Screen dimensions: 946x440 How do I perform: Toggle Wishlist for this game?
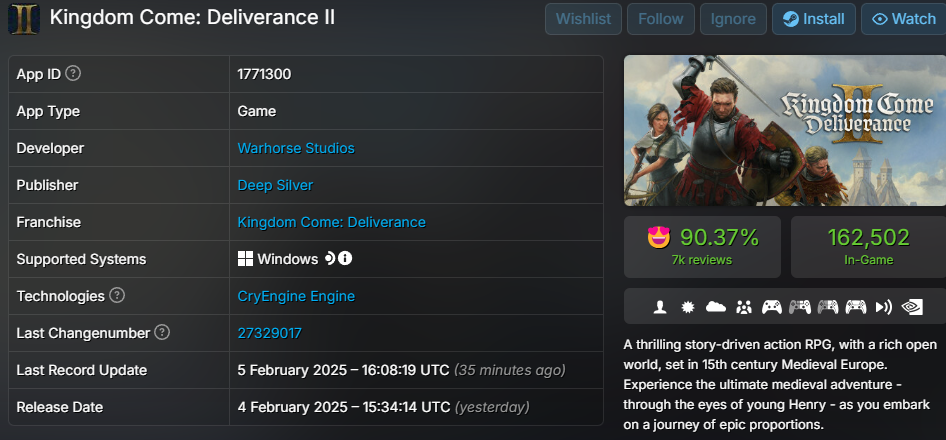[x=583, y=19]
